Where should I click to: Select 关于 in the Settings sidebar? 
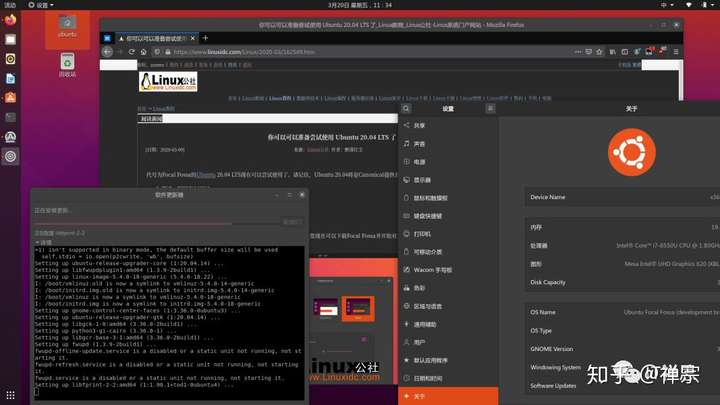448,396
